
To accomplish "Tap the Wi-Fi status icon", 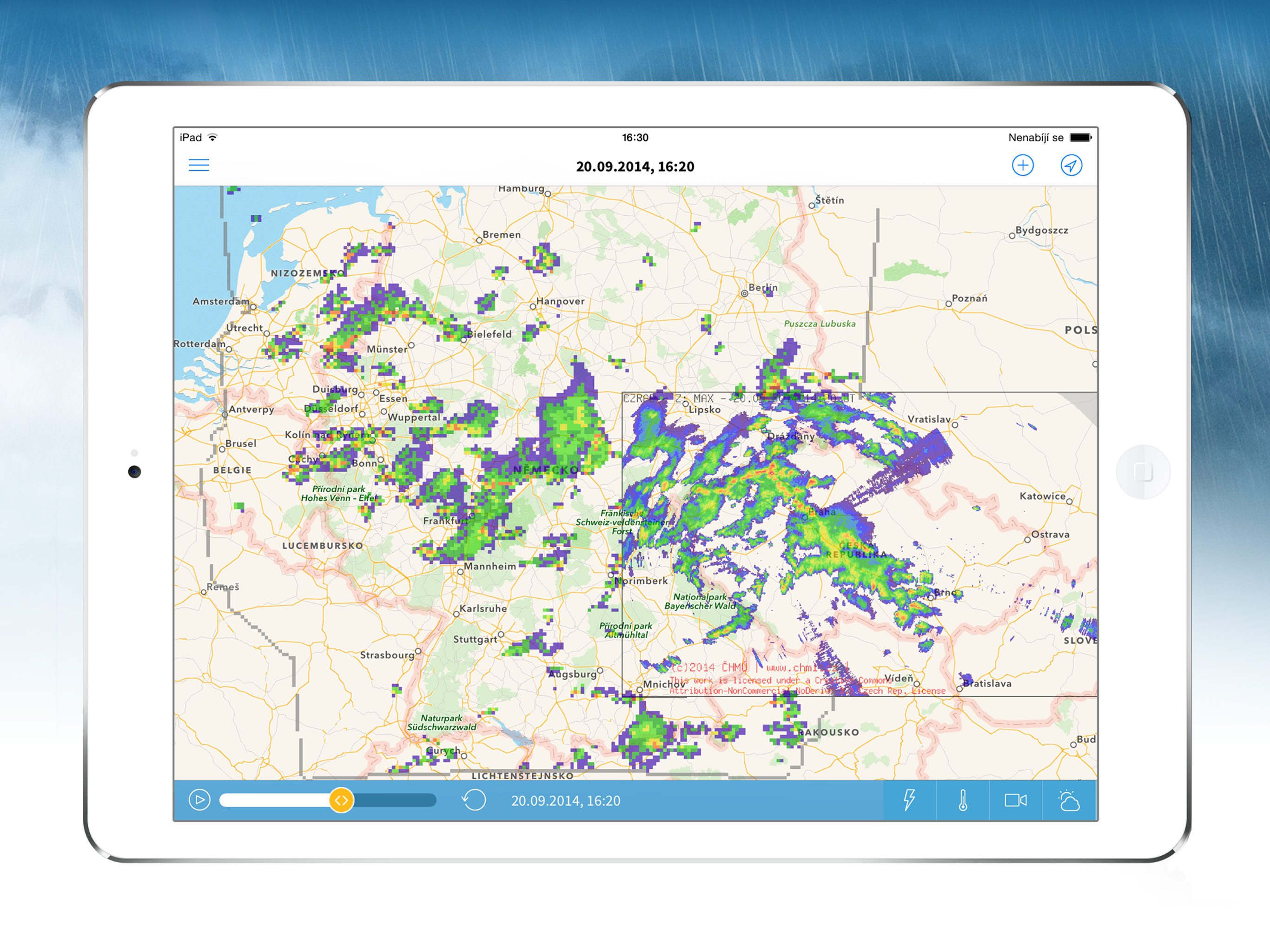I will point(212,137).
